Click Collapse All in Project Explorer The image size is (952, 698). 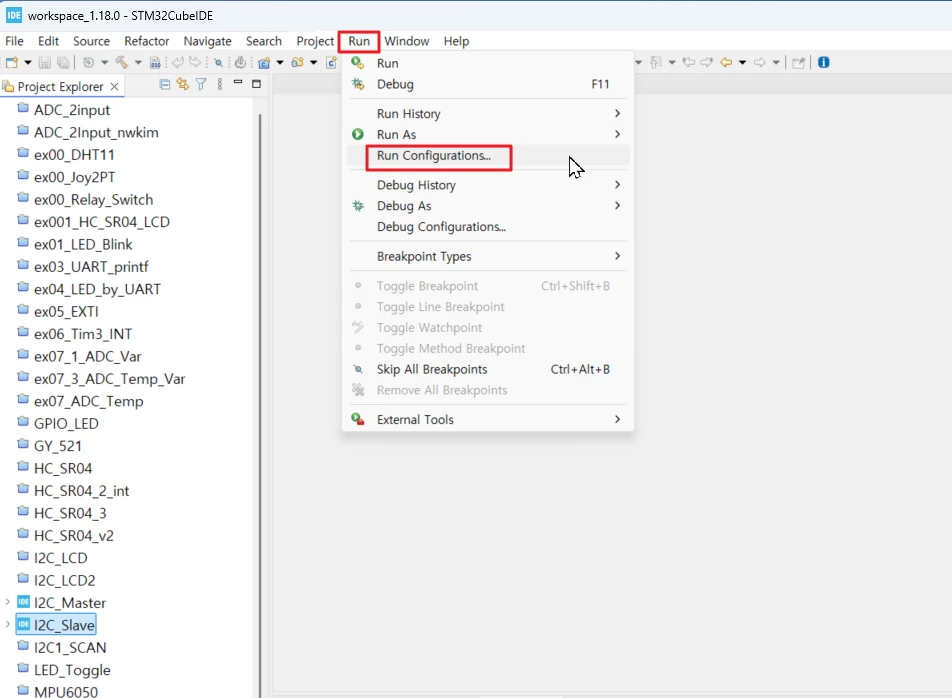pyautogui.click(x=165, y=84)
